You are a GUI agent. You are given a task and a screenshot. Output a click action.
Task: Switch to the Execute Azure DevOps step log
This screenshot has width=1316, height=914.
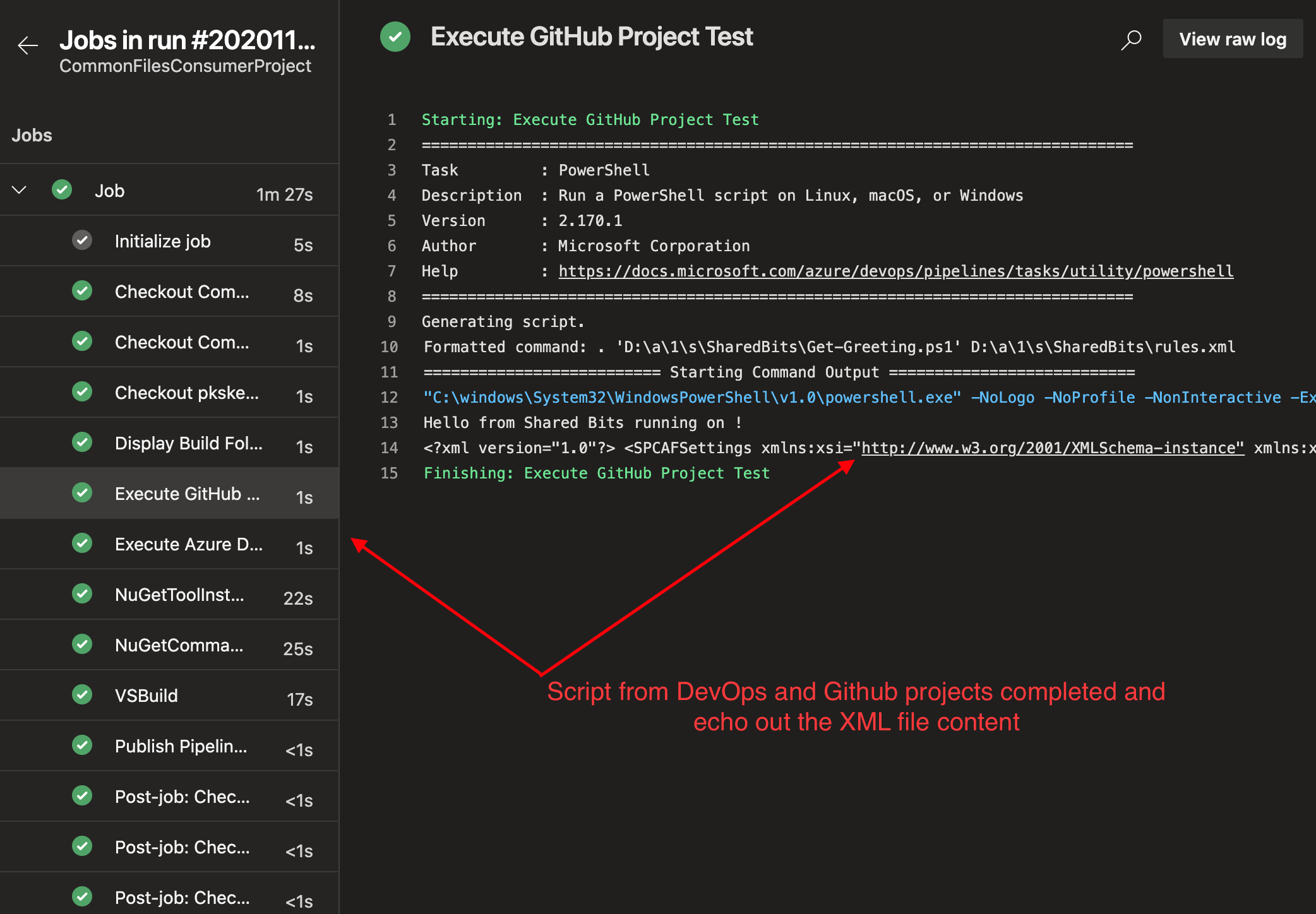click(x=188, y=543)
